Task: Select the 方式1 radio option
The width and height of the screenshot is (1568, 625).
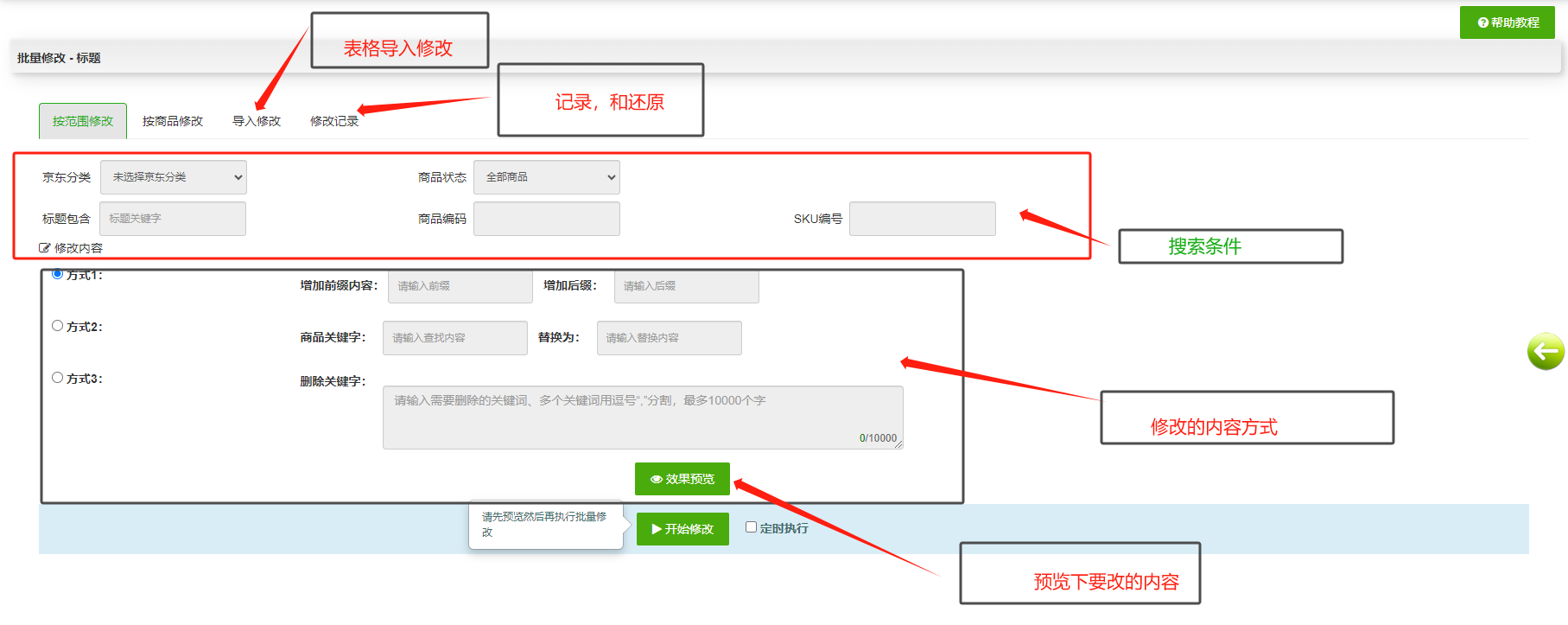Action: coord(57,274)
